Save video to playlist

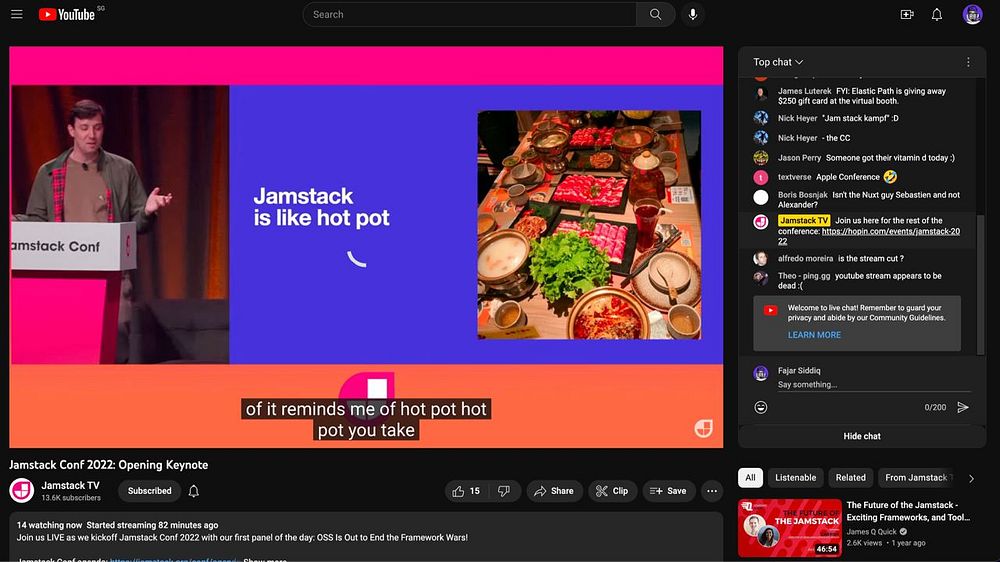point(668,491)
